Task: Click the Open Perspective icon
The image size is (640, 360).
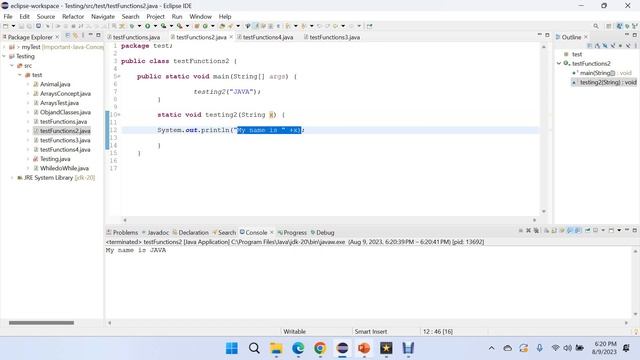Action: (609, 26)
